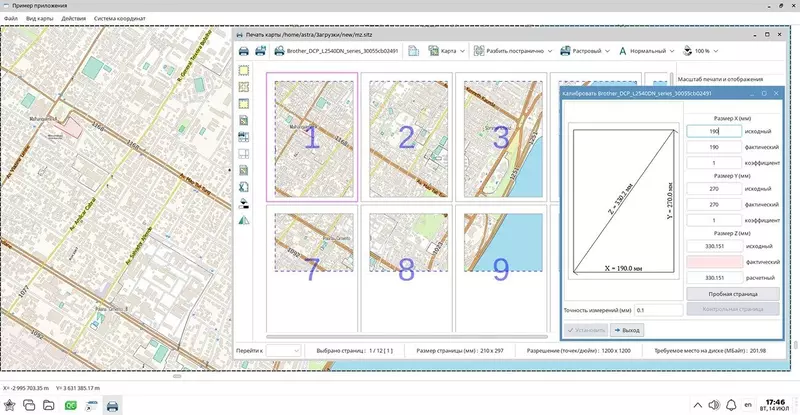The height and width of the screenshot is (415, 800).
Task: Click the printer application icon in the taskbar
Action: [112, 406]
